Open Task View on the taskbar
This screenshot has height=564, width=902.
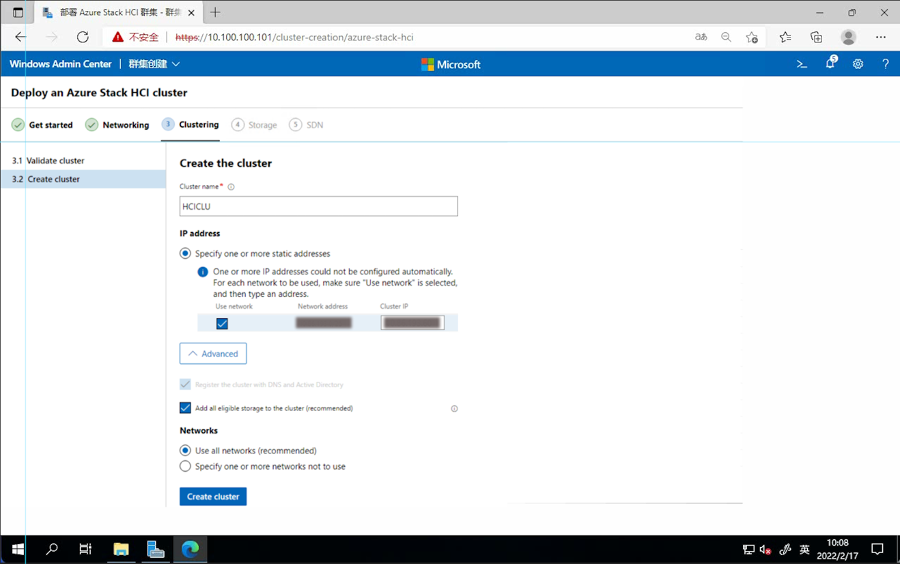[x=85, y=549]
